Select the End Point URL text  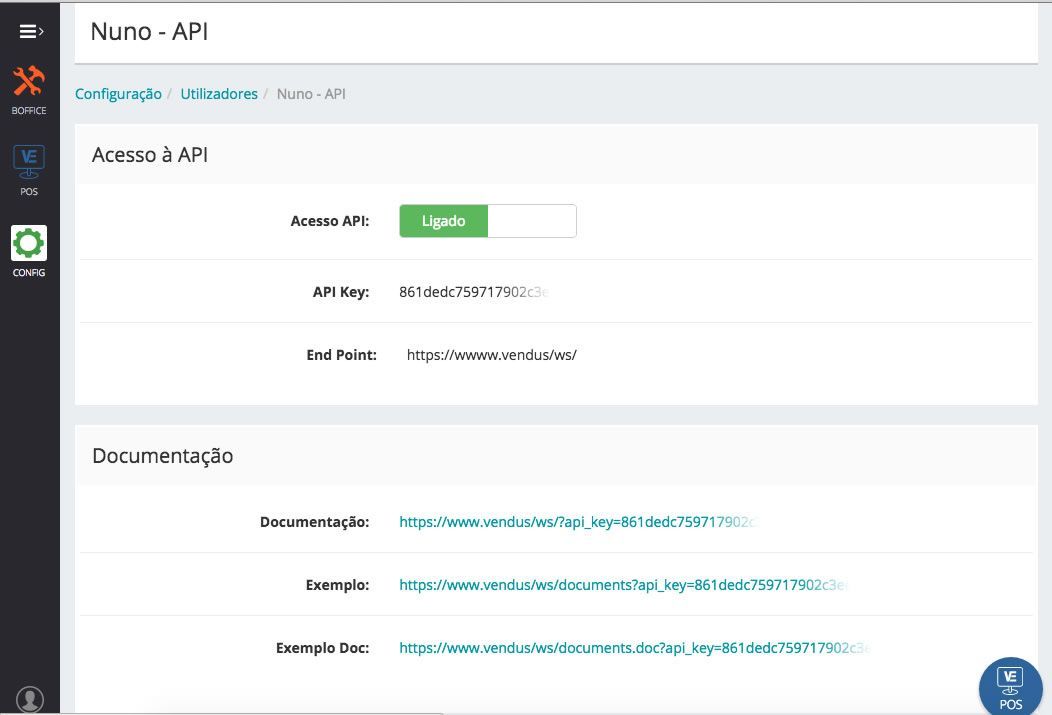492,355
